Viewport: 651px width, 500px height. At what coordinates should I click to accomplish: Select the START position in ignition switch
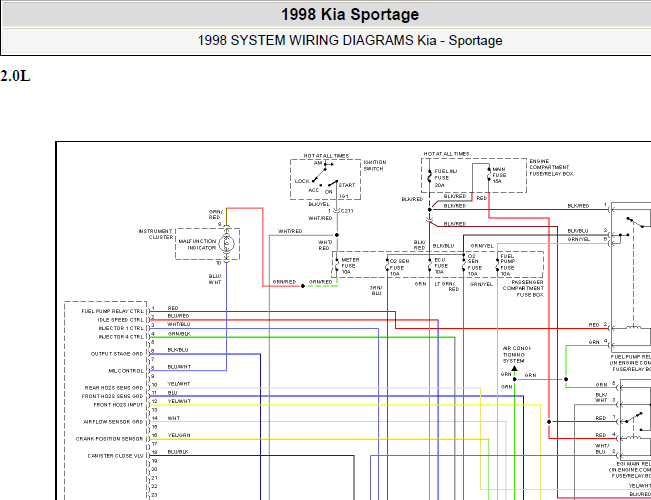(x=347, y=185)
